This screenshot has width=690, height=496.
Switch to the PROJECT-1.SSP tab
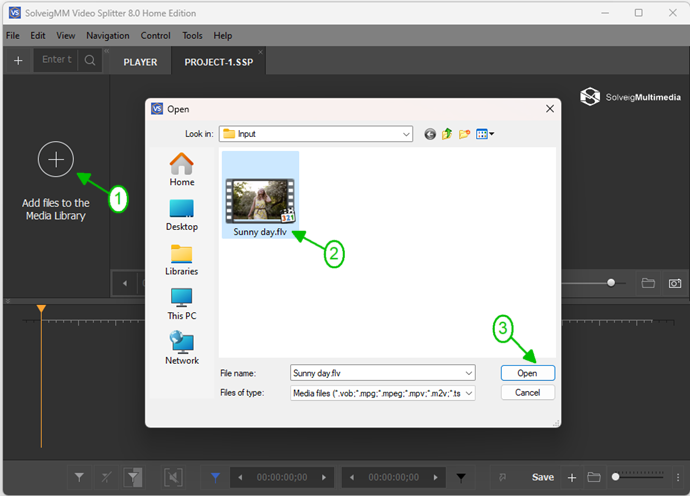[218, 62]
